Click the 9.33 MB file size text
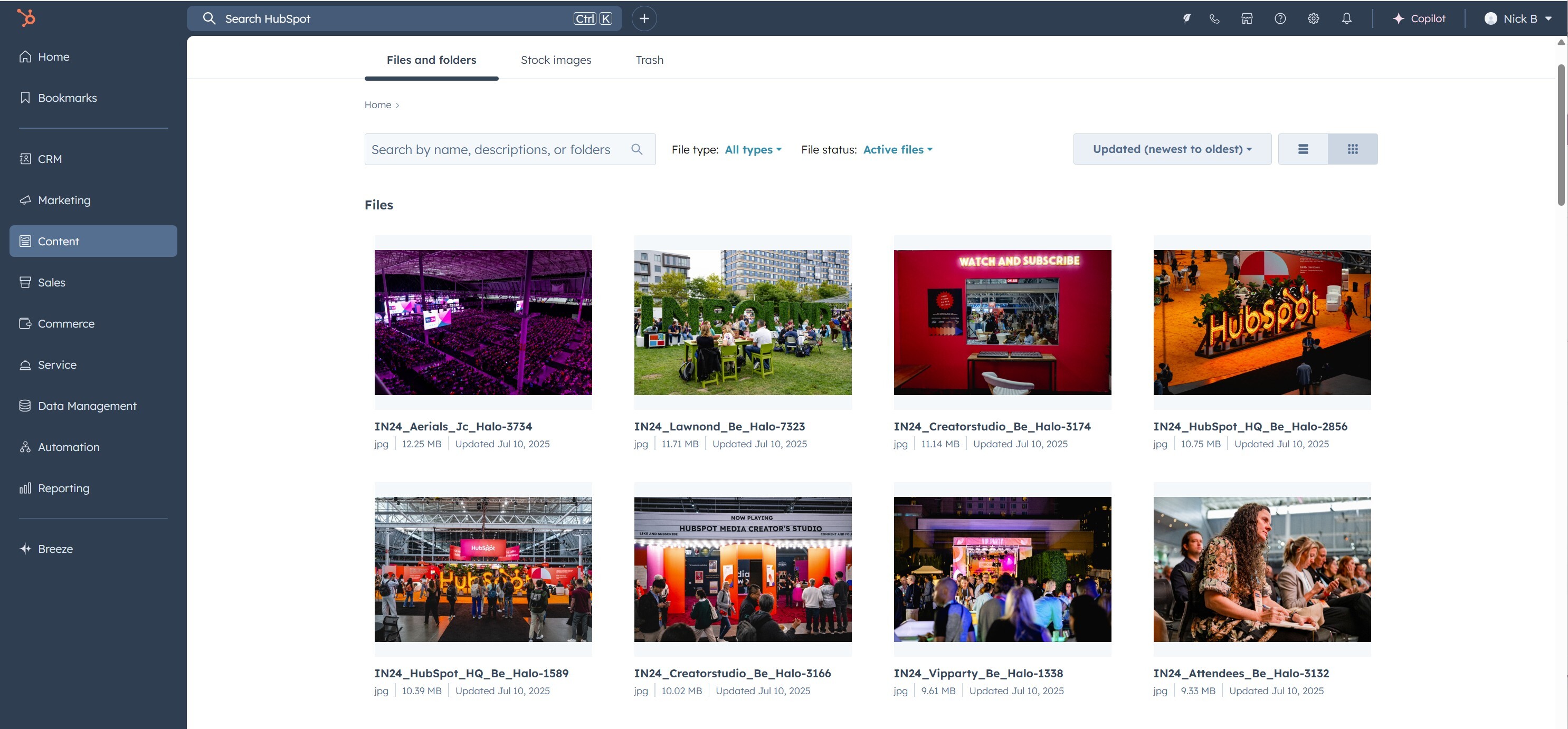 tap(1198, 690)
